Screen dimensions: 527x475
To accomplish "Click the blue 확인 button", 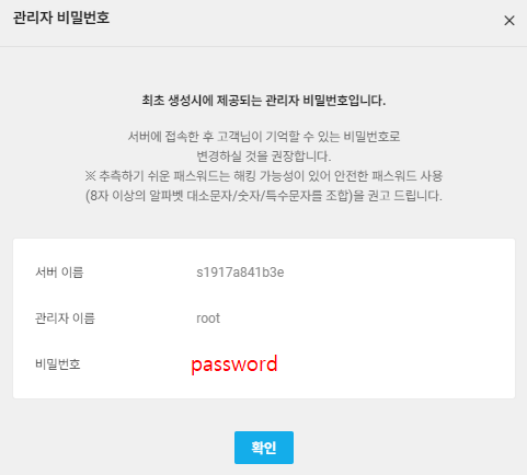I will 264,447.
